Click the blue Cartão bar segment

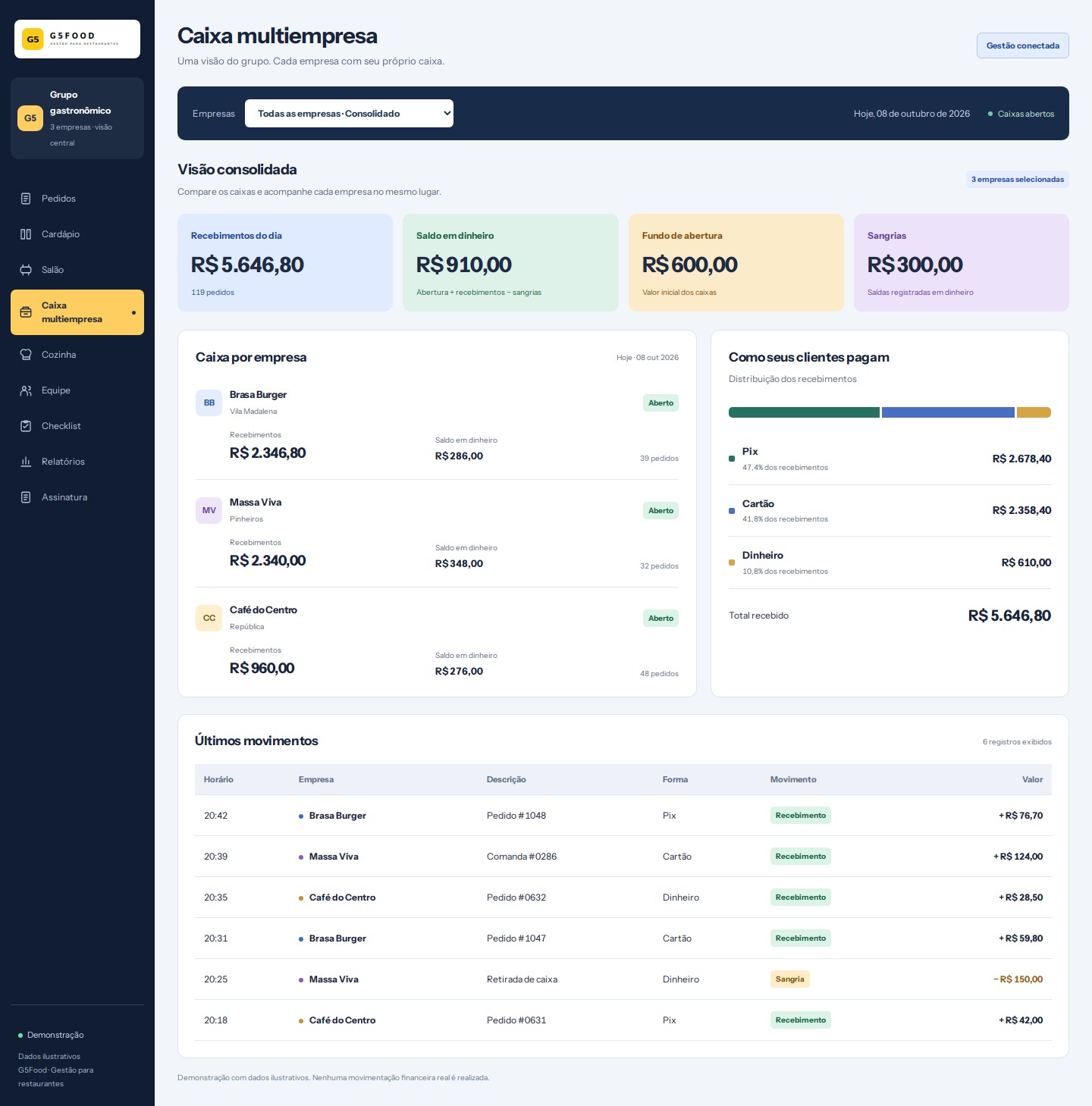pos(948,412)
